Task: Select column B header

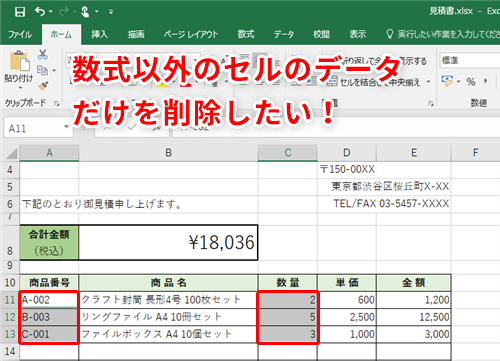Action: pos(168,153)
